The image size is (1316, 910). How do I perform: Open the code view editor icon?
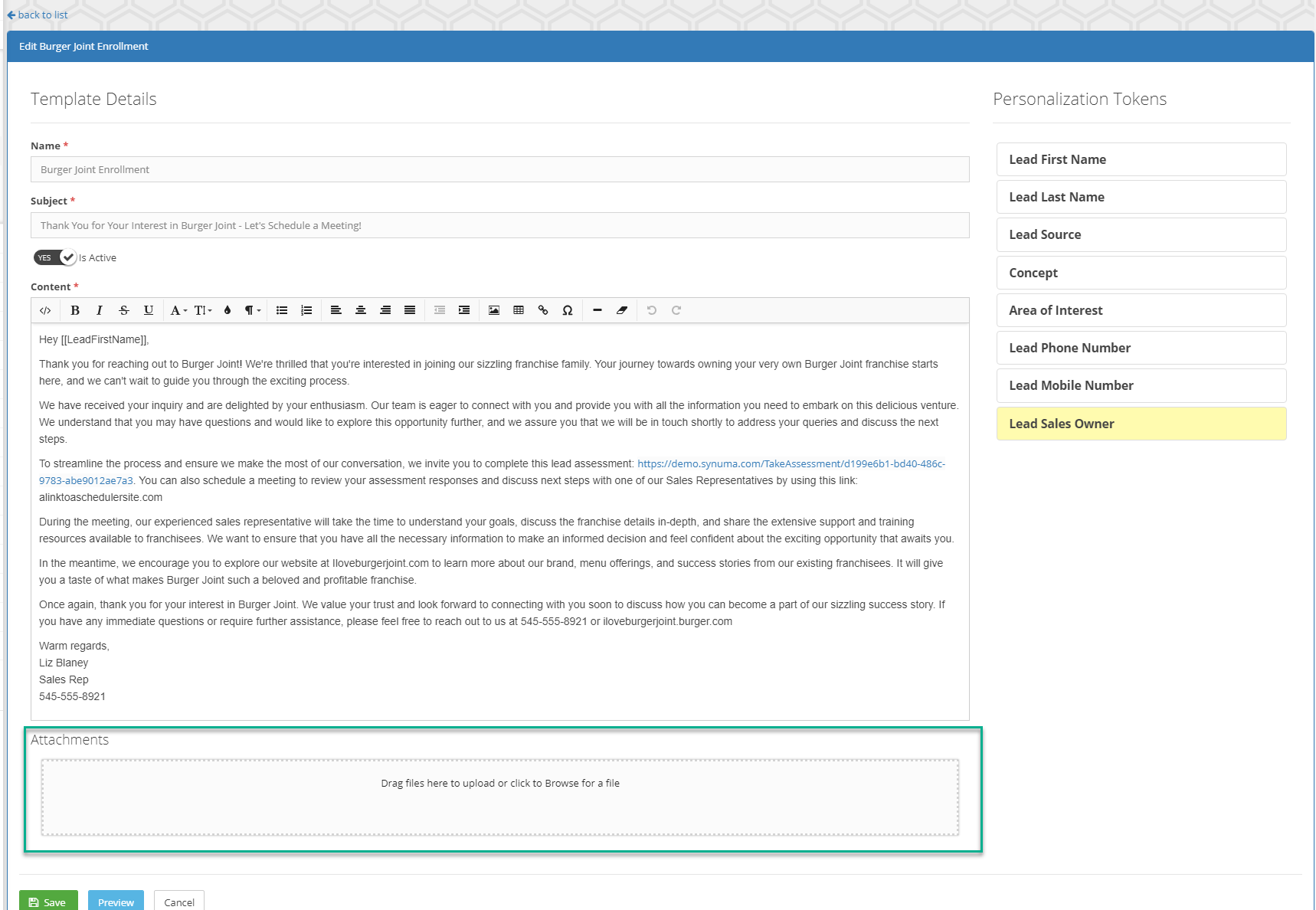coord(45,310)
